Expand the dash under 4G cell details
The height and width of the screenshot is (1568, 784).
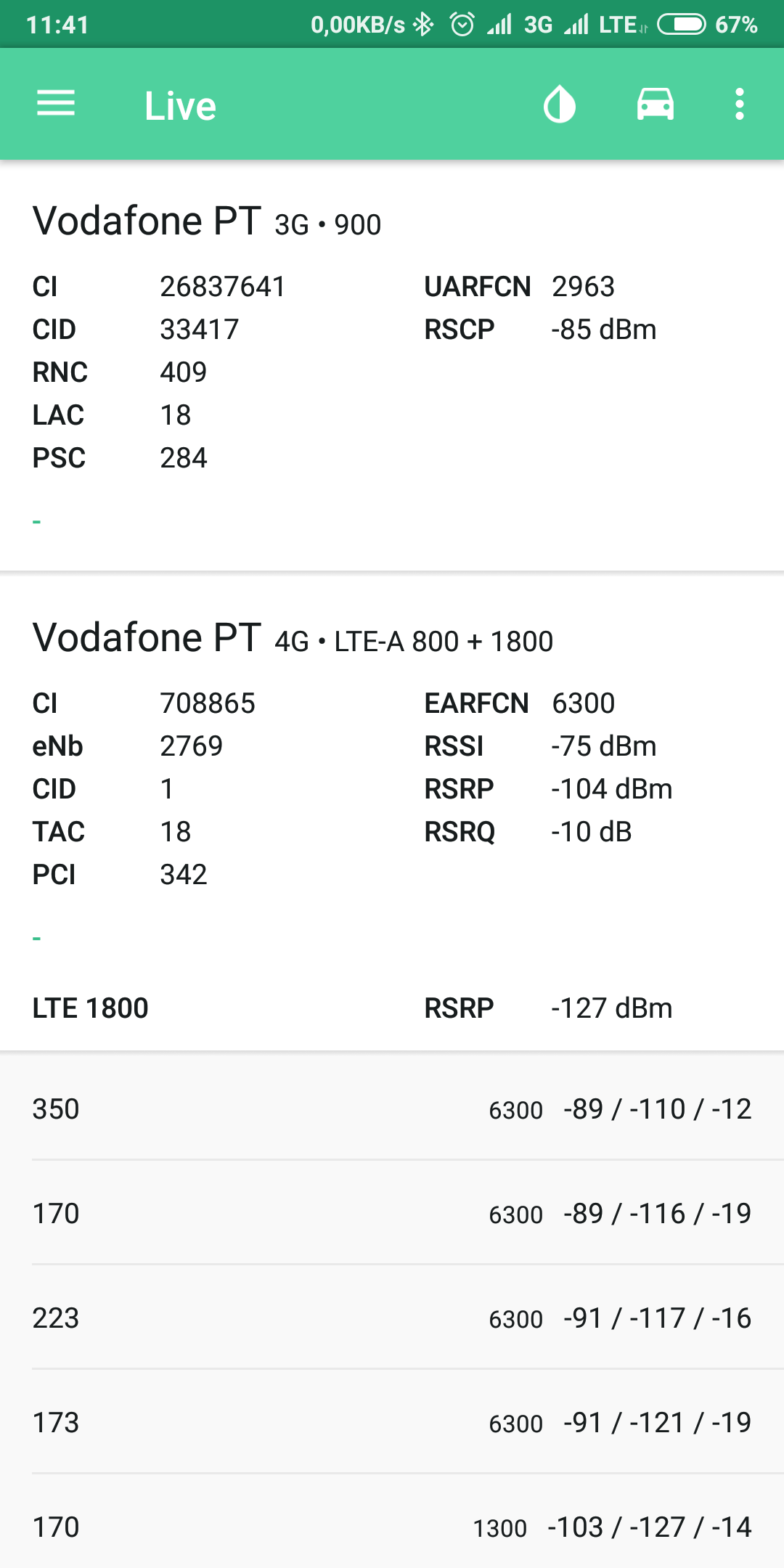(x=37, y=938)
